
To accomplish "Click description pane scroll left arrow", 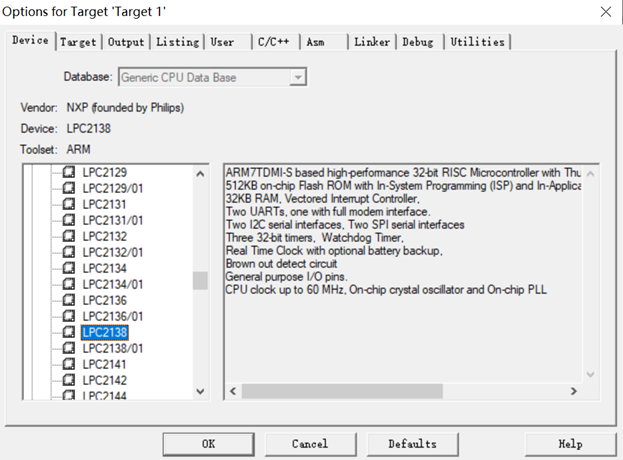I will point(233,391).
